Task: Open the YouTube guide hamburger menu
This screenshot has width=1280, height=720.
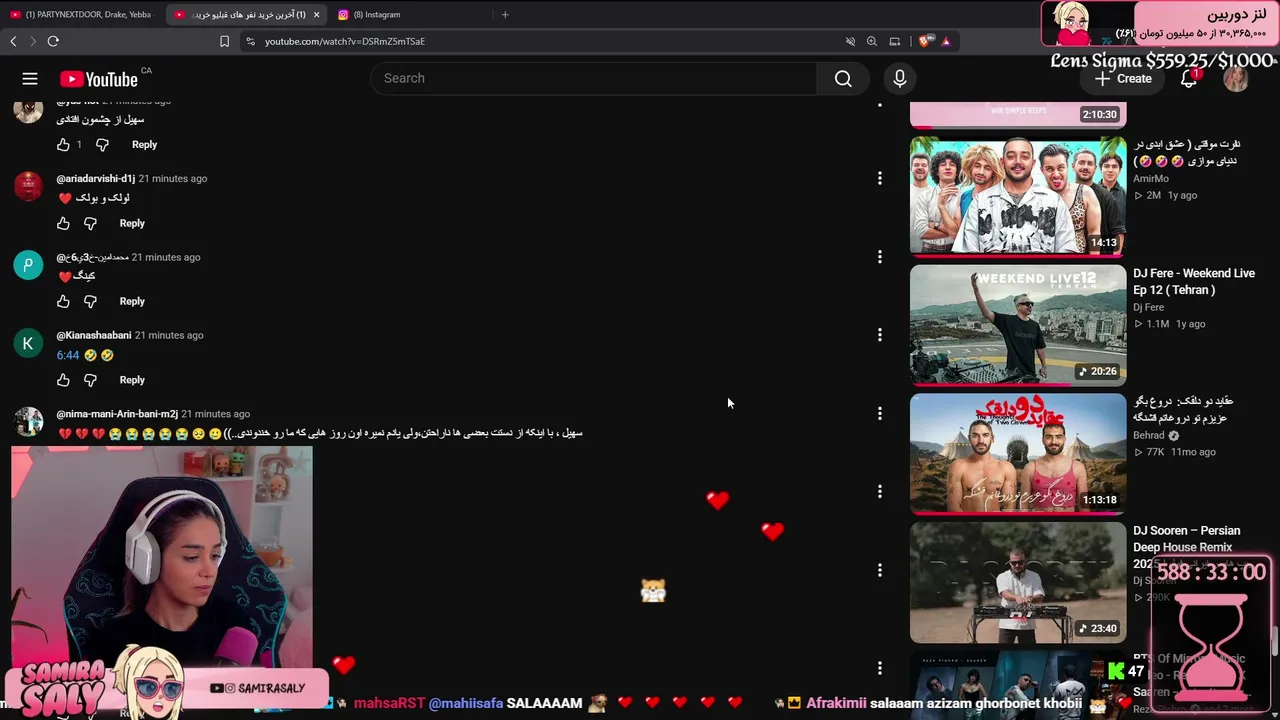Action: point(30,79)
